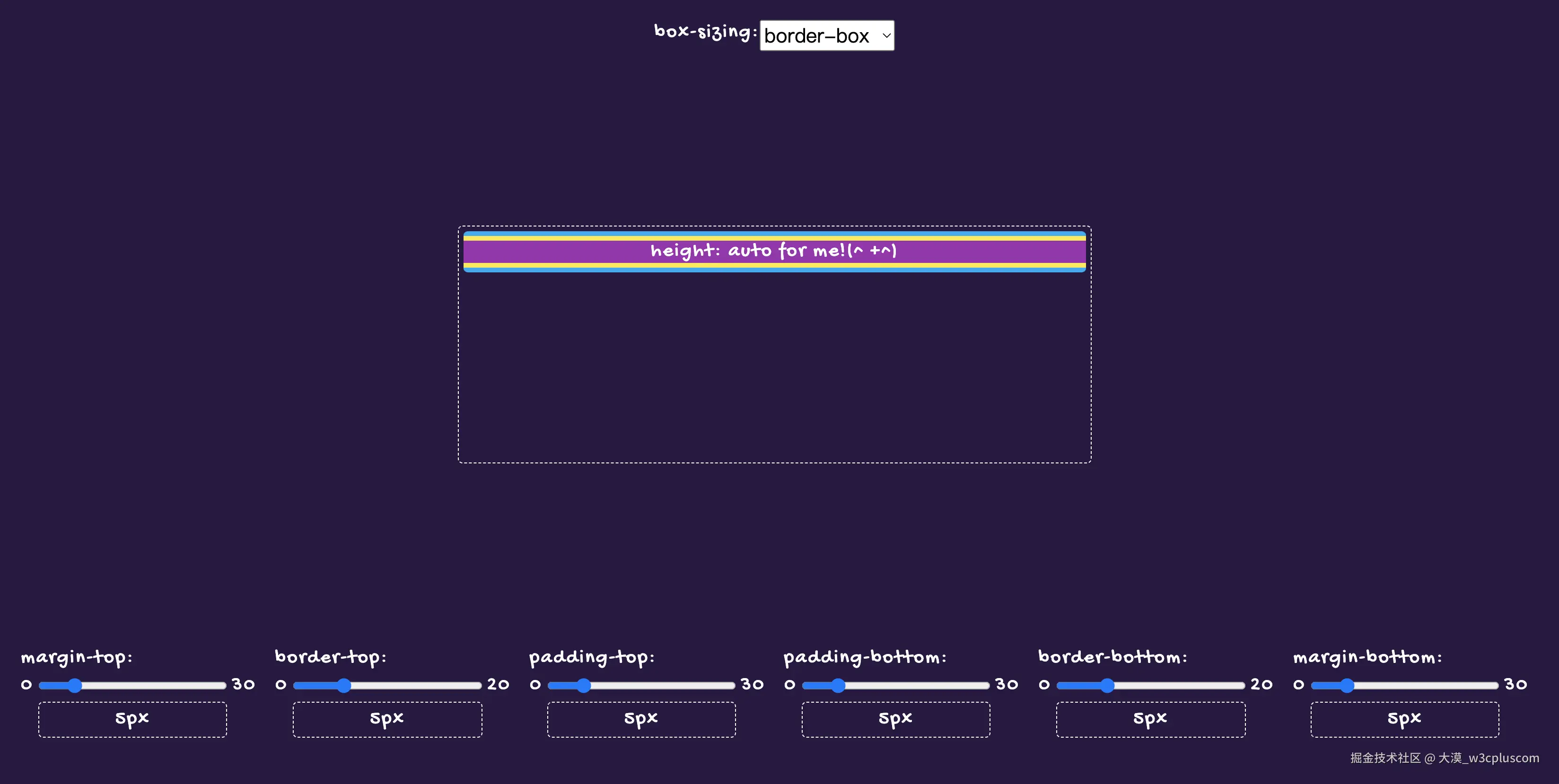Click the margin-bottom slider thumb
The image size is (1559, 784).
click(1347, 685)
